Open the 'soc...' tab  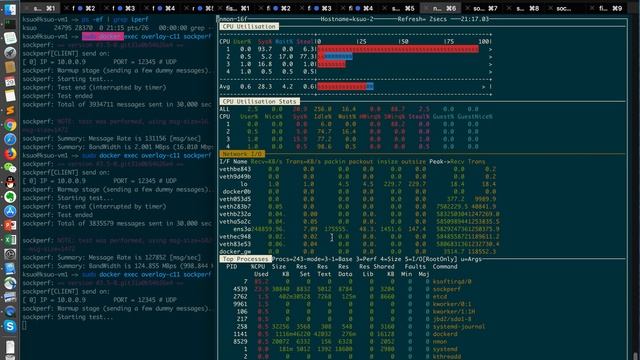[x=565, y=8]
